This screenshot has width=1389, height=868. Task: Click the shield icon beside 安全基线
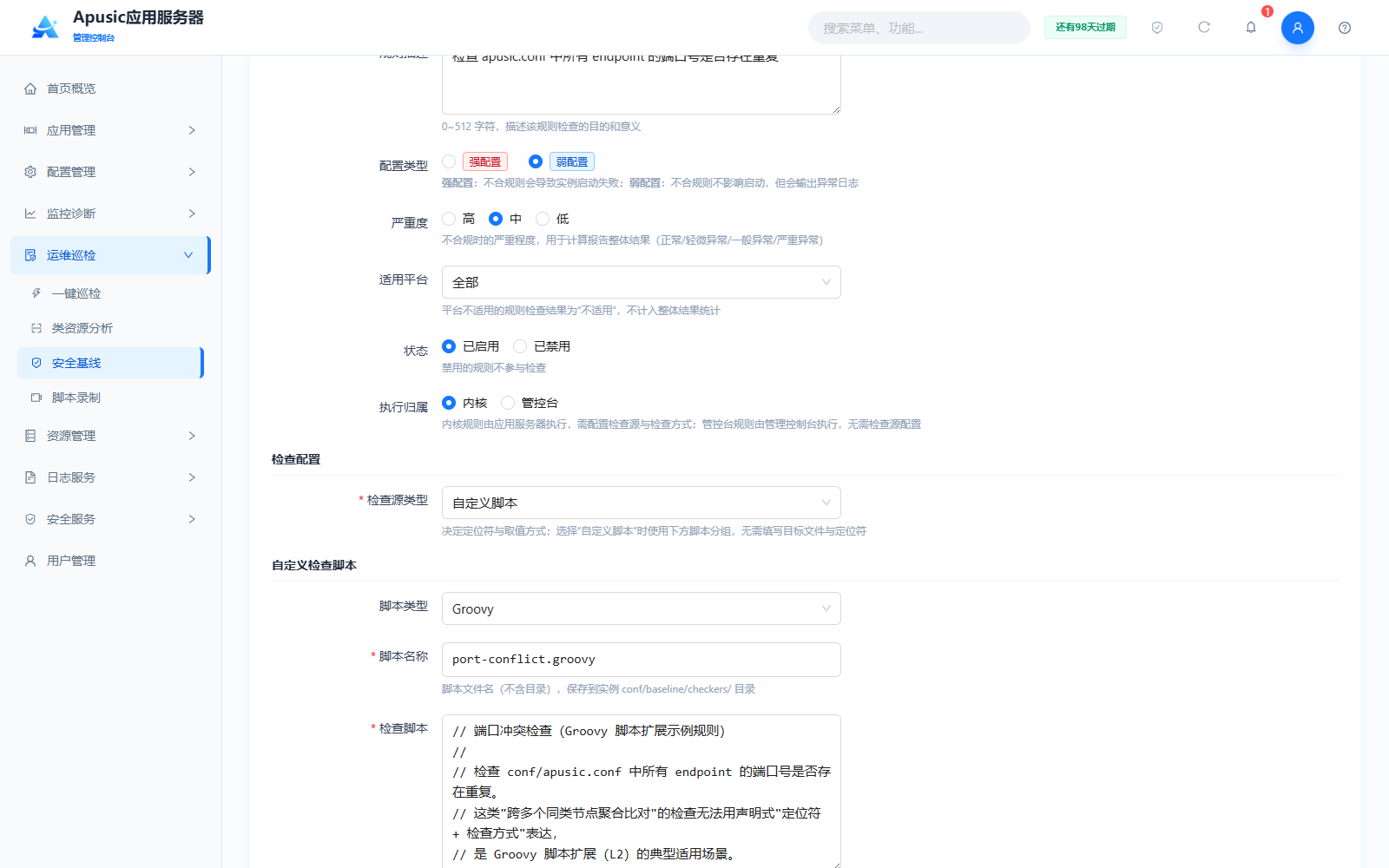36,363
